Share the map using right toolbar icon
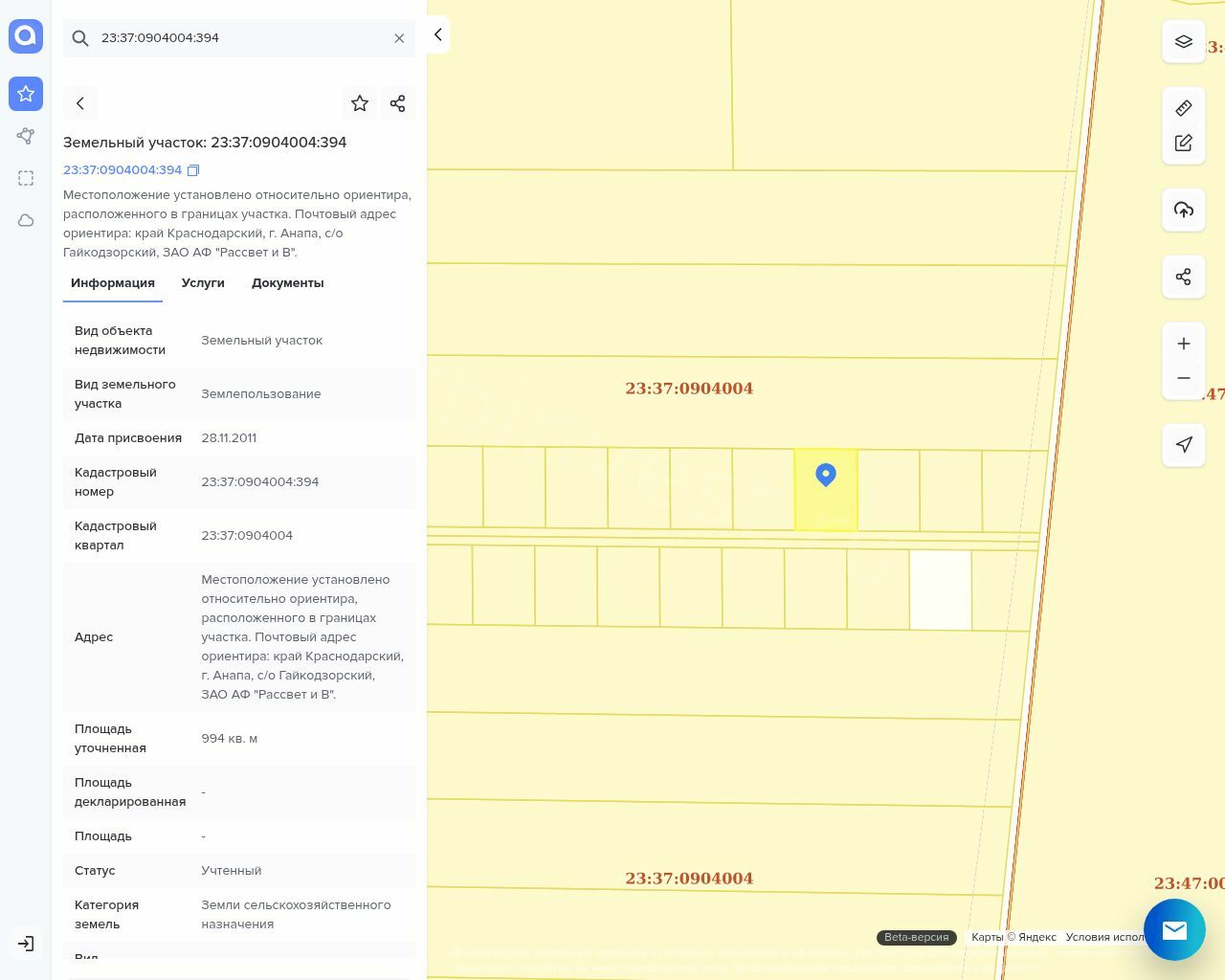 click(x=1184, y=277)
